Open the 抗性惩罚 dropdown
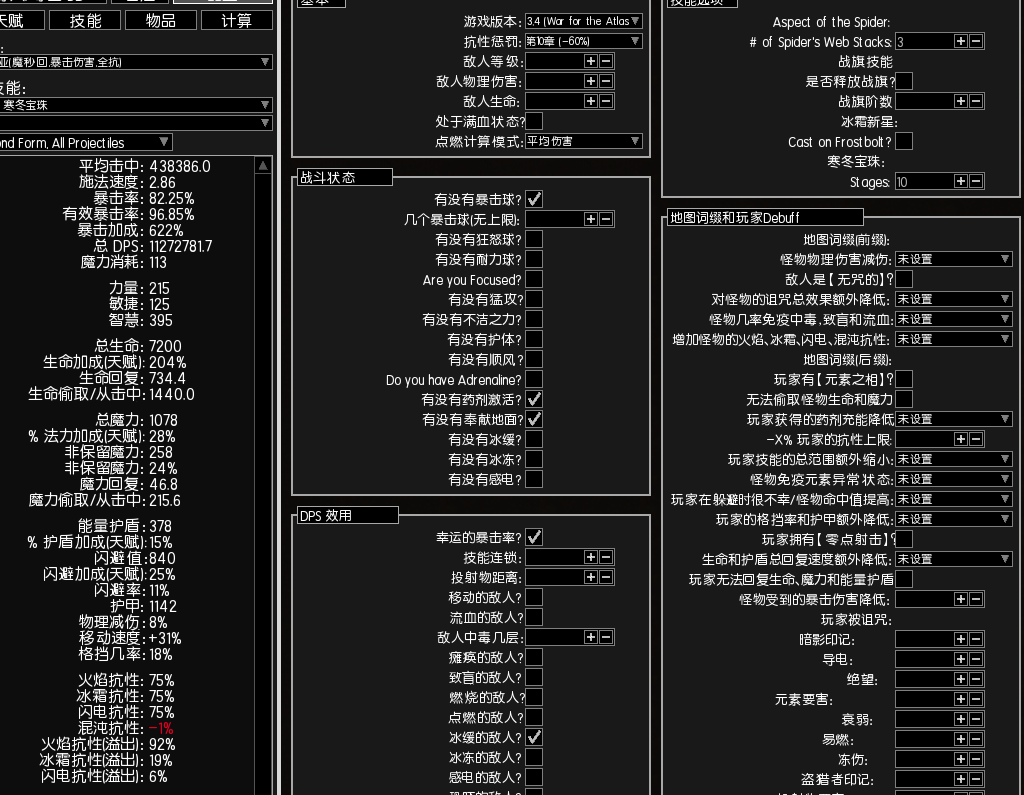1024x795 pixels. coord(582,40)
